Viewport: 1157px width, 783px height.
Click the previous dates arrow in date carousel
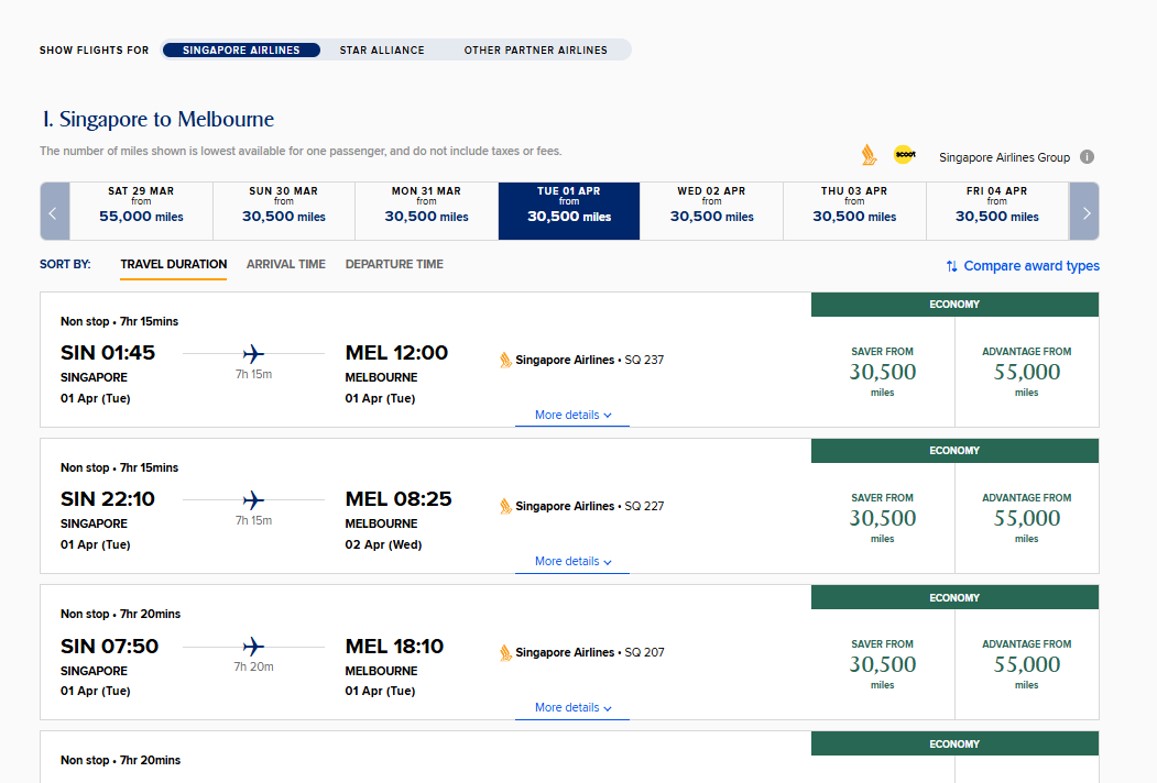(55, 212)
